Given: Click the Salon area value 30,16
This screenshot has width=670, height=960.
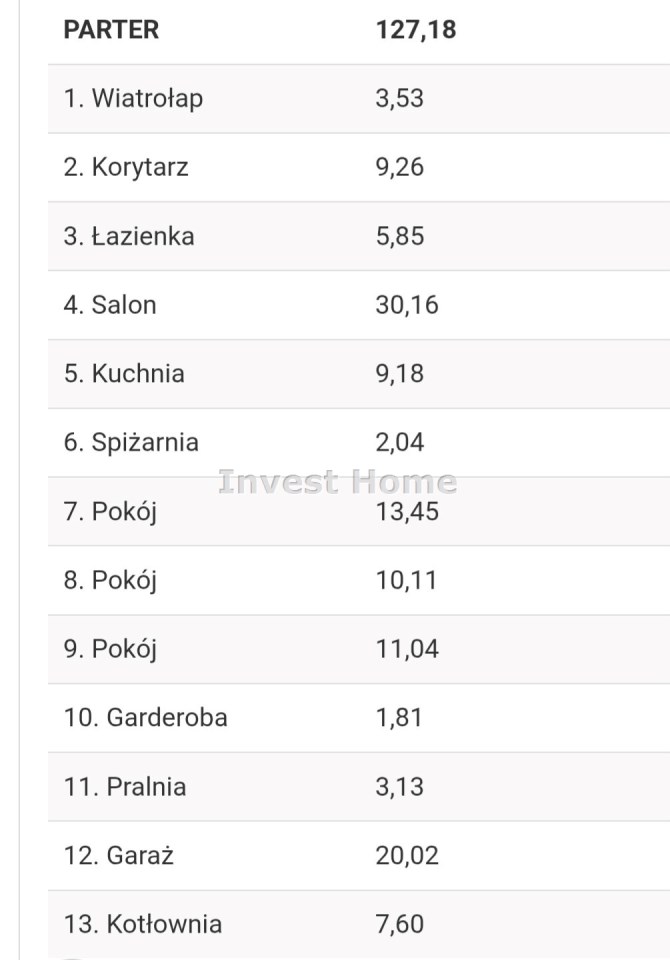Looking at the screenshot, I should (406, 305).
